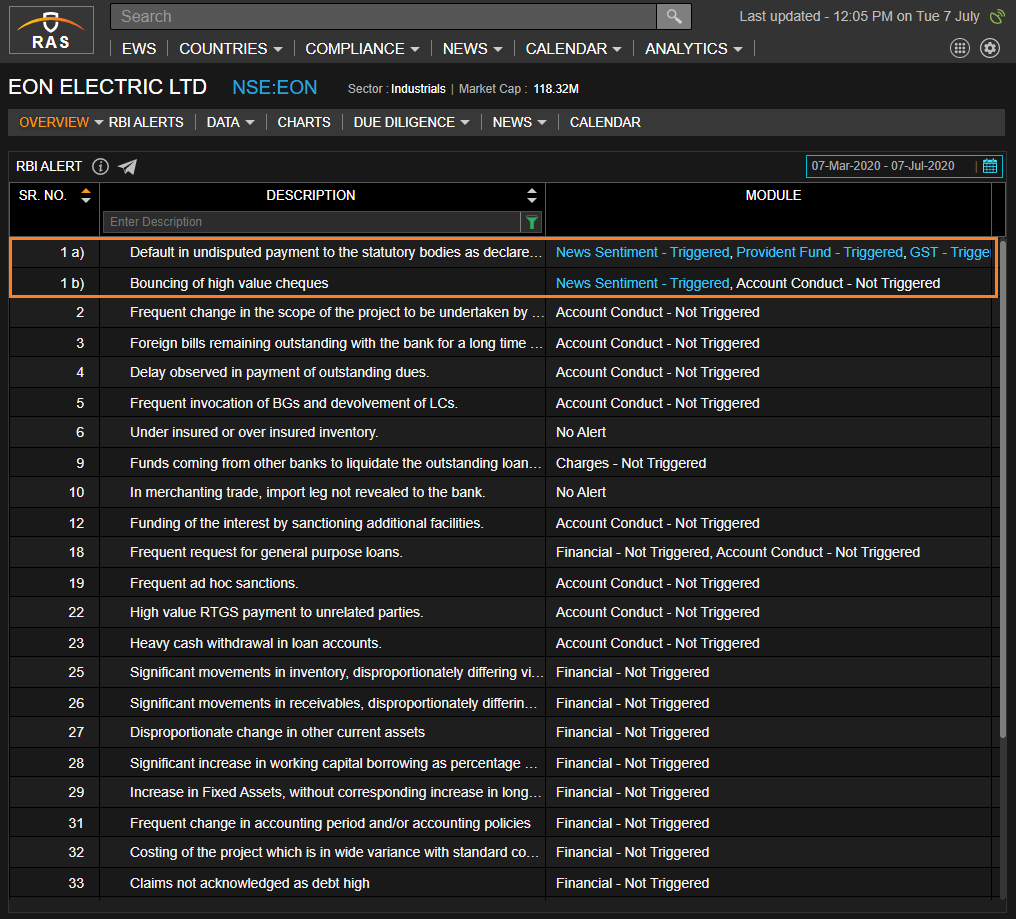Open the EWS menu item

pyautogui.click(x=138, y=48)
